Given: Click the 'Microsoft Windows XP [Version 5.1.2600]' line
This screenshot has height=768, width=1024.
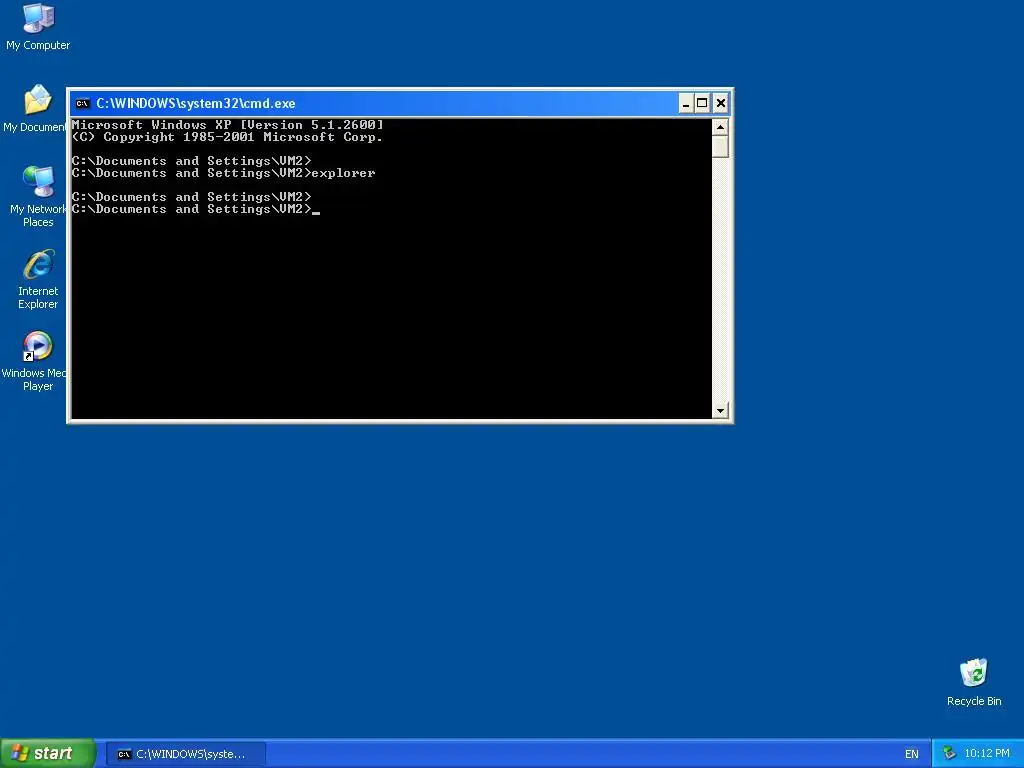Looking at the screenshot, I should 227,125.
